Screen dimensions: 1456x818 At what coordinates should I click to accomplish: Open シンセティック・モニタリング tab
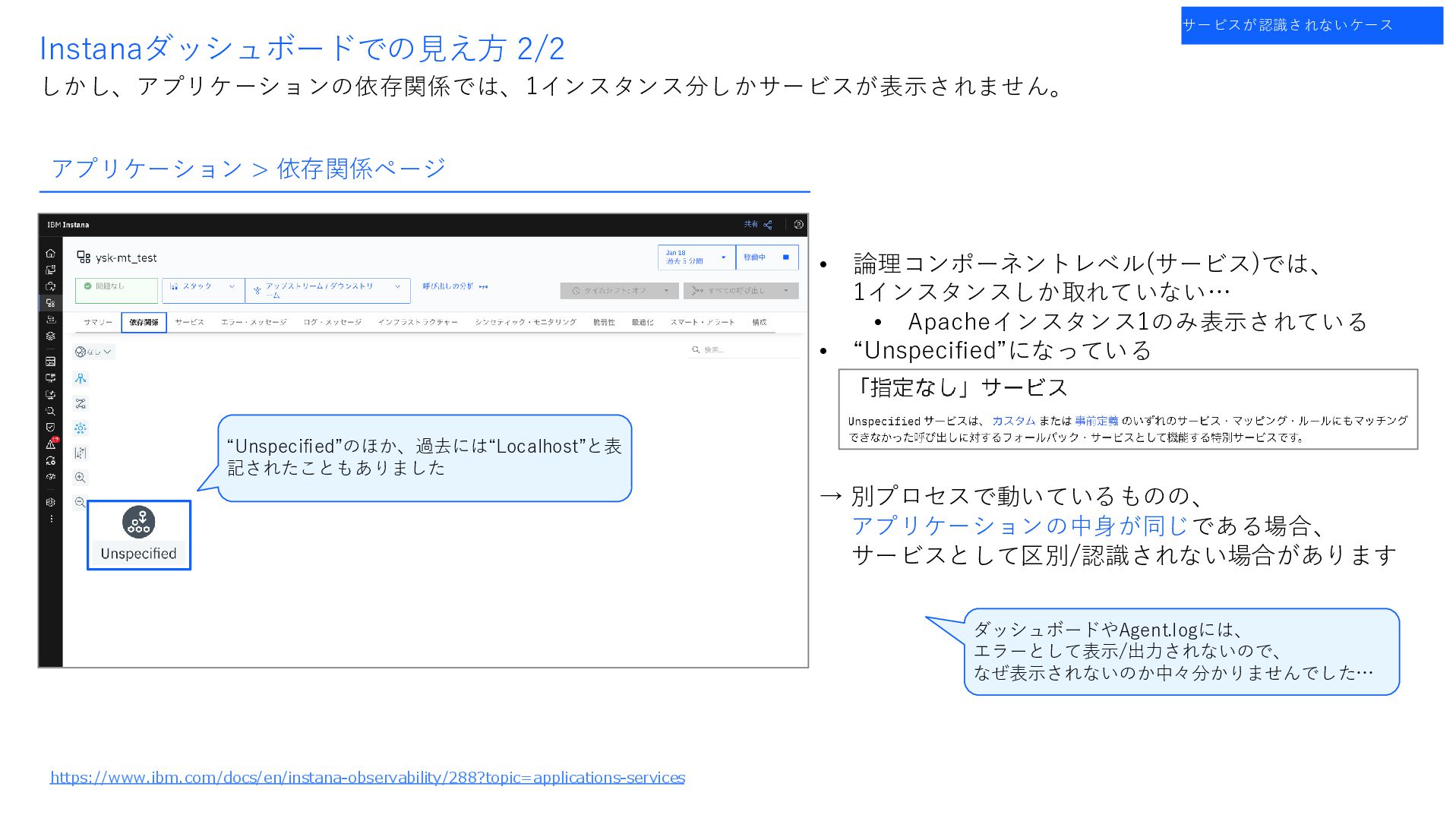click(x=526, y=323)
